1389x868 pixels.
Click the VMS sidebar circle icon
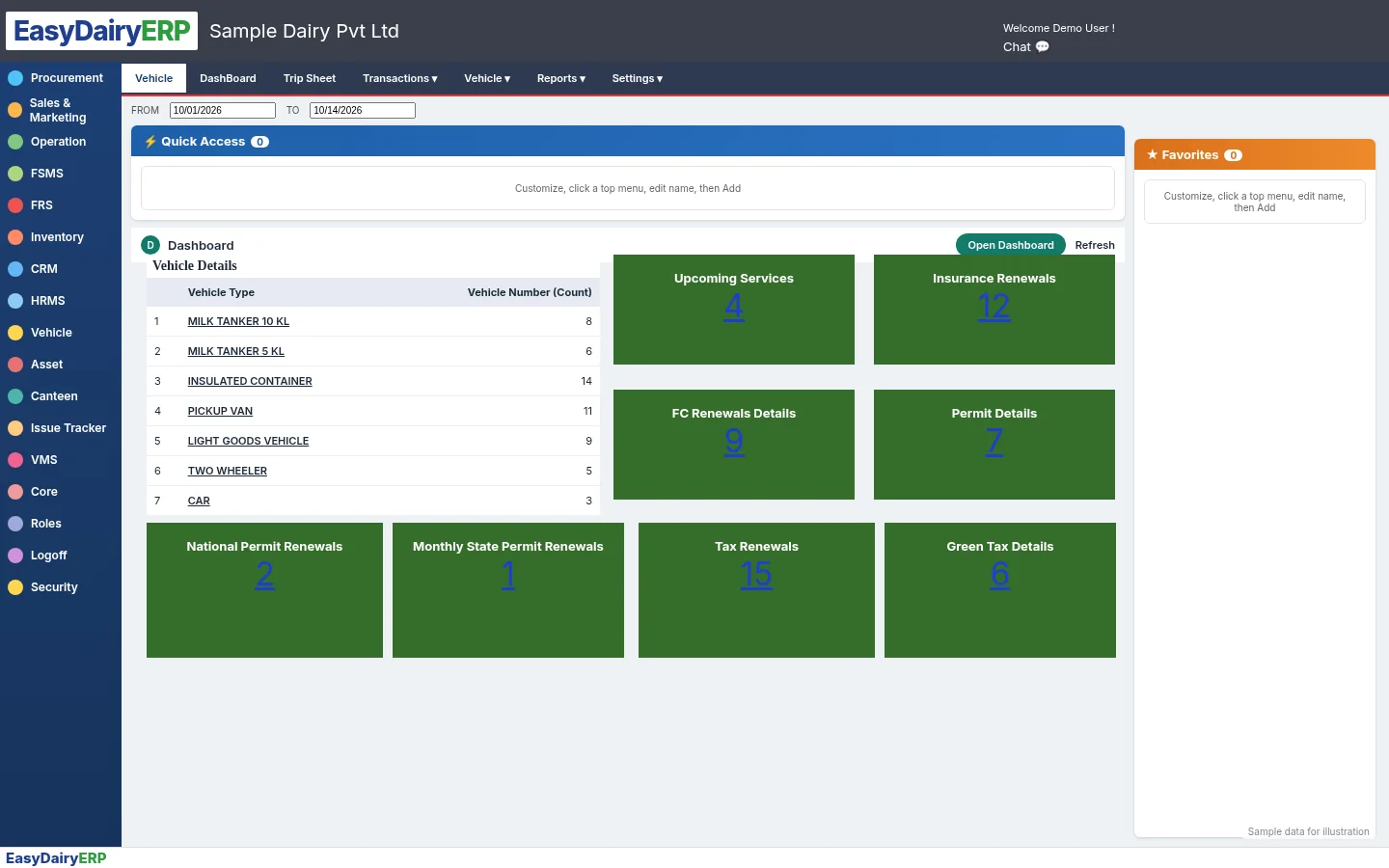tap(15, 460)
